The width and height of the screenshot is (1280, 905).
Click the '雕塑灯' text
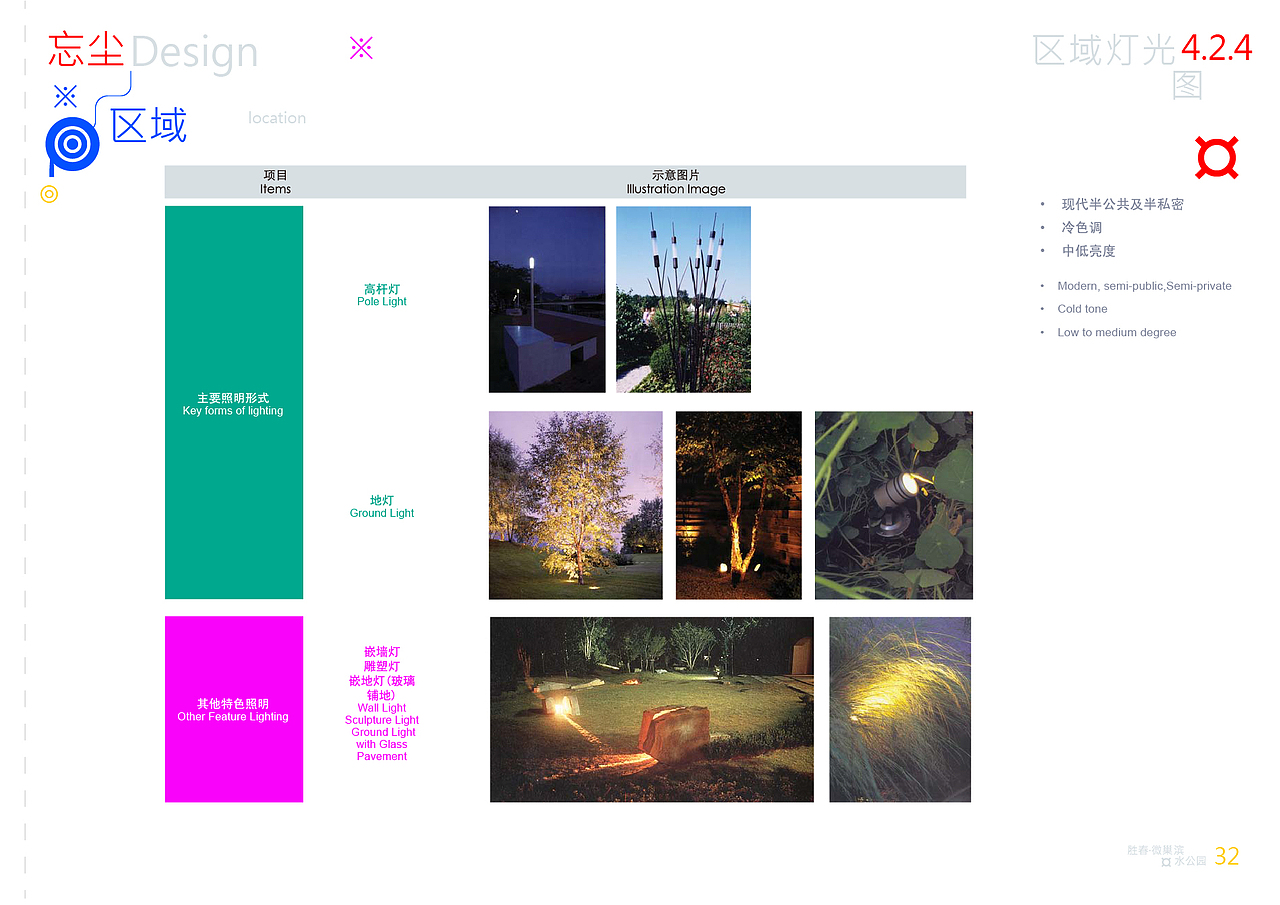[382, 666]
